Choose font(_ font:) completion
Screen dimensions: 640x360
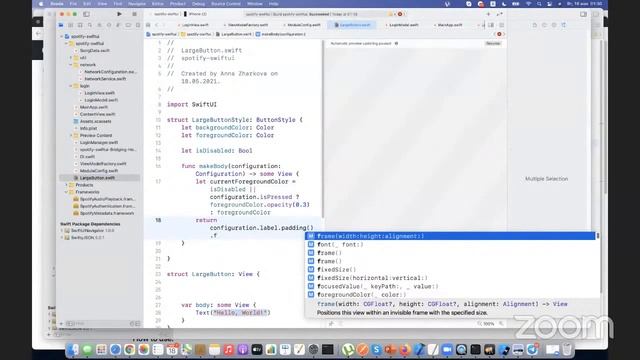pos(451,244)
